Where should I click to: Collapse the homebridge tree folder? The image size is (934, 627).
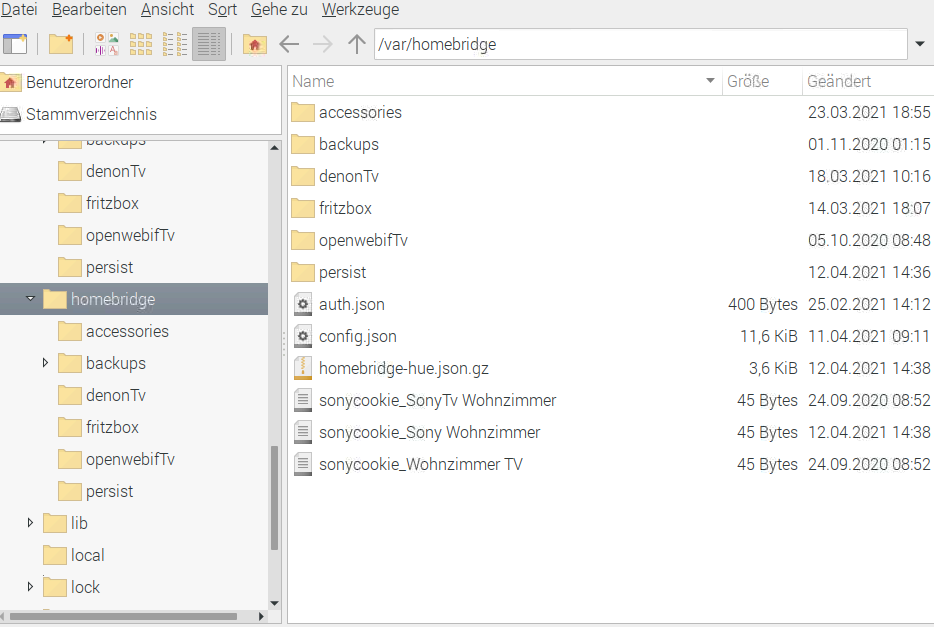[x=31, y=299]
